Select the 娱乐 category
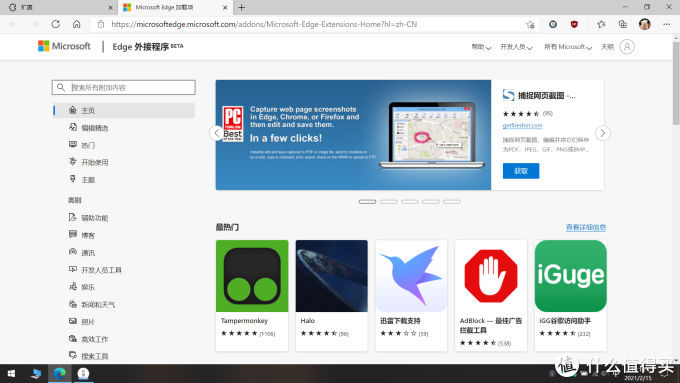680x383 pixels. (x=82, y=287)
